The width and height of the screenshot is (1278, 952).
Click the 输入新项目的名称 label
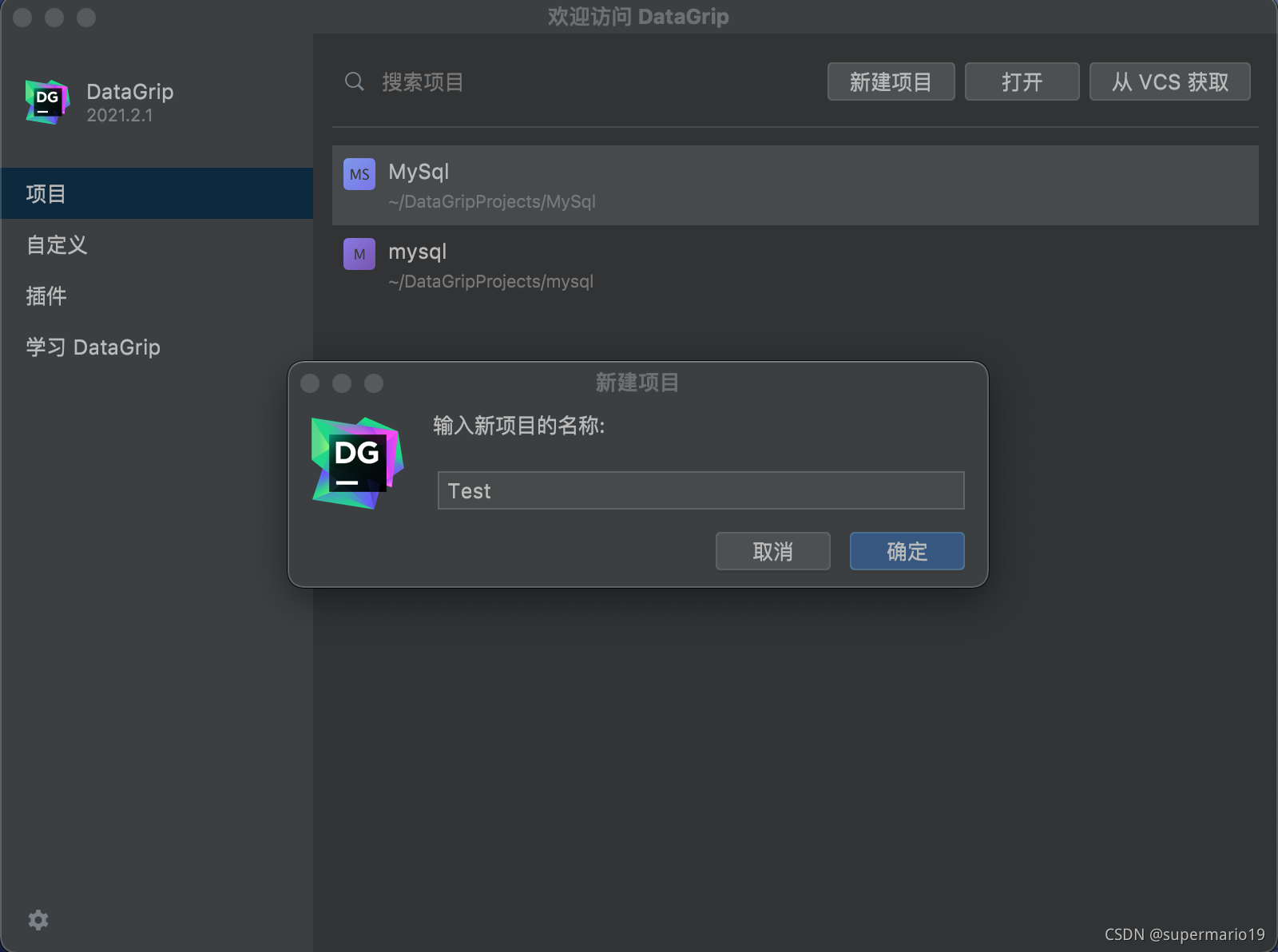[519, 425]
